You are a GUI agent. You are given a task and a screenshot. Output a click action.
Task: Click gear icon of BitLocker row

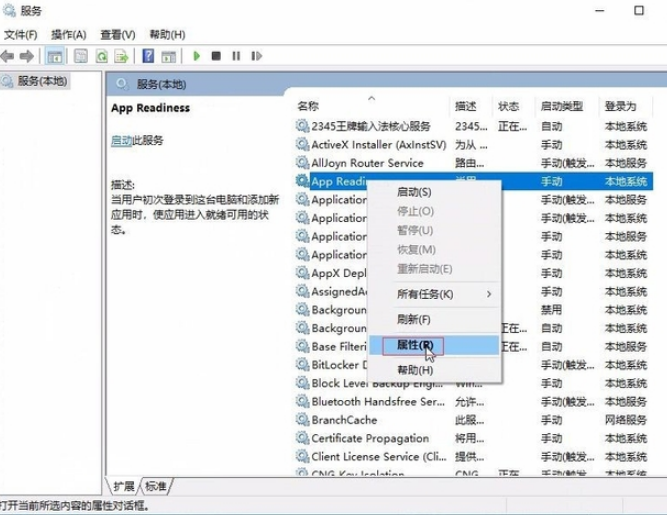point(302,364)
